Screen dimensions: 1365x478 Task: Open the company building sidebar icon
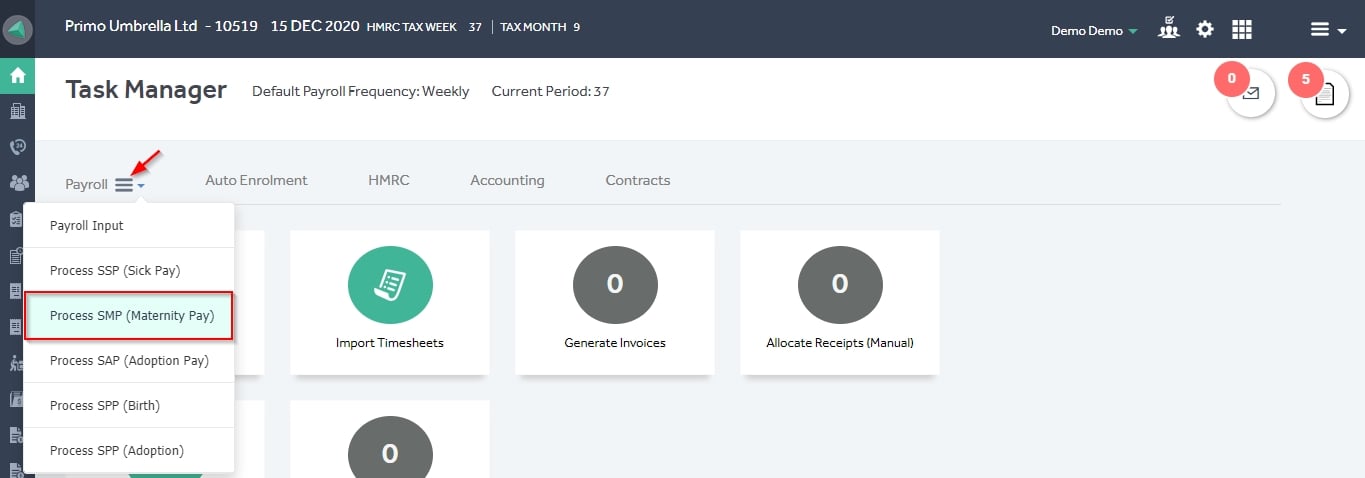(17, 111)
